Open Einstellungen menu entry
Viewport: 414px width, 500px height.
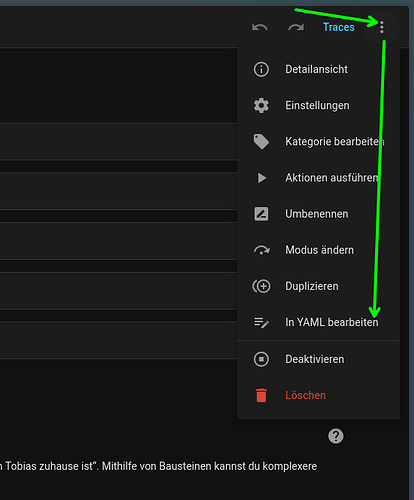[318, 105]
